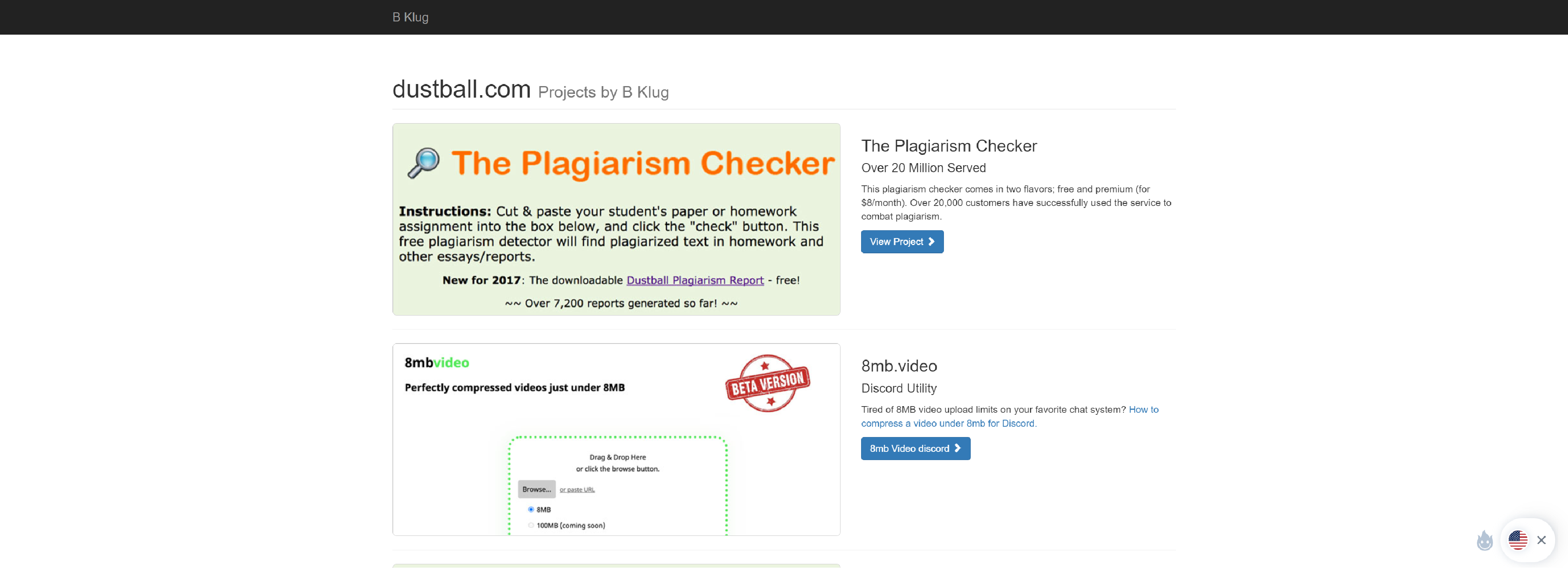Click the Drag & Drop Here text
1568x568 pixels.
617,457
